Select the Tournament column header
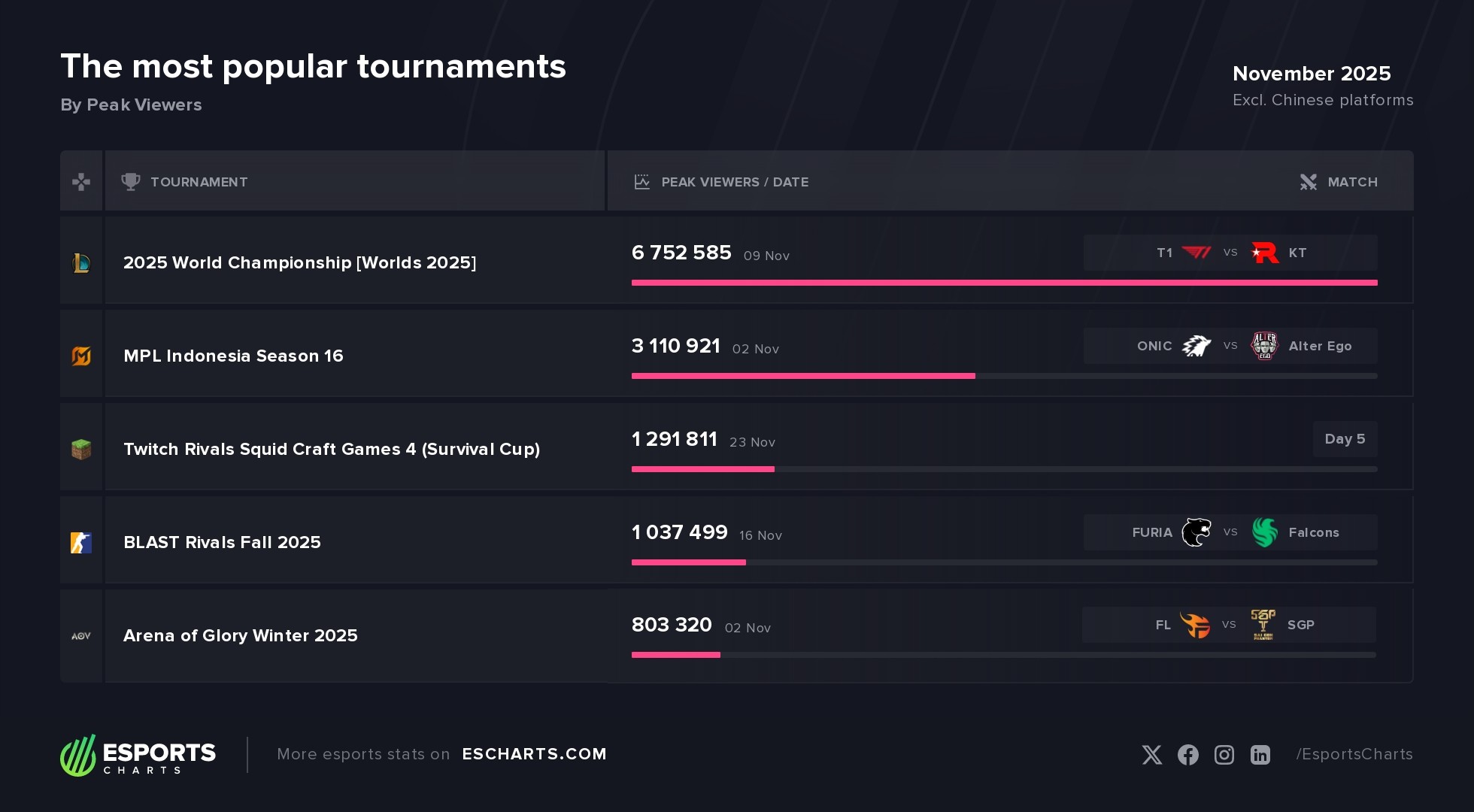The image size is (1474, 812). (x=199, y=182)
